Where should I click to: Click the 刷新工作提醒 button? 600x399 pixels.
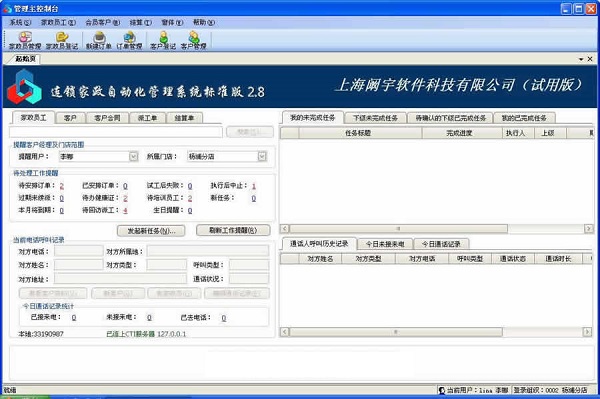233,230
